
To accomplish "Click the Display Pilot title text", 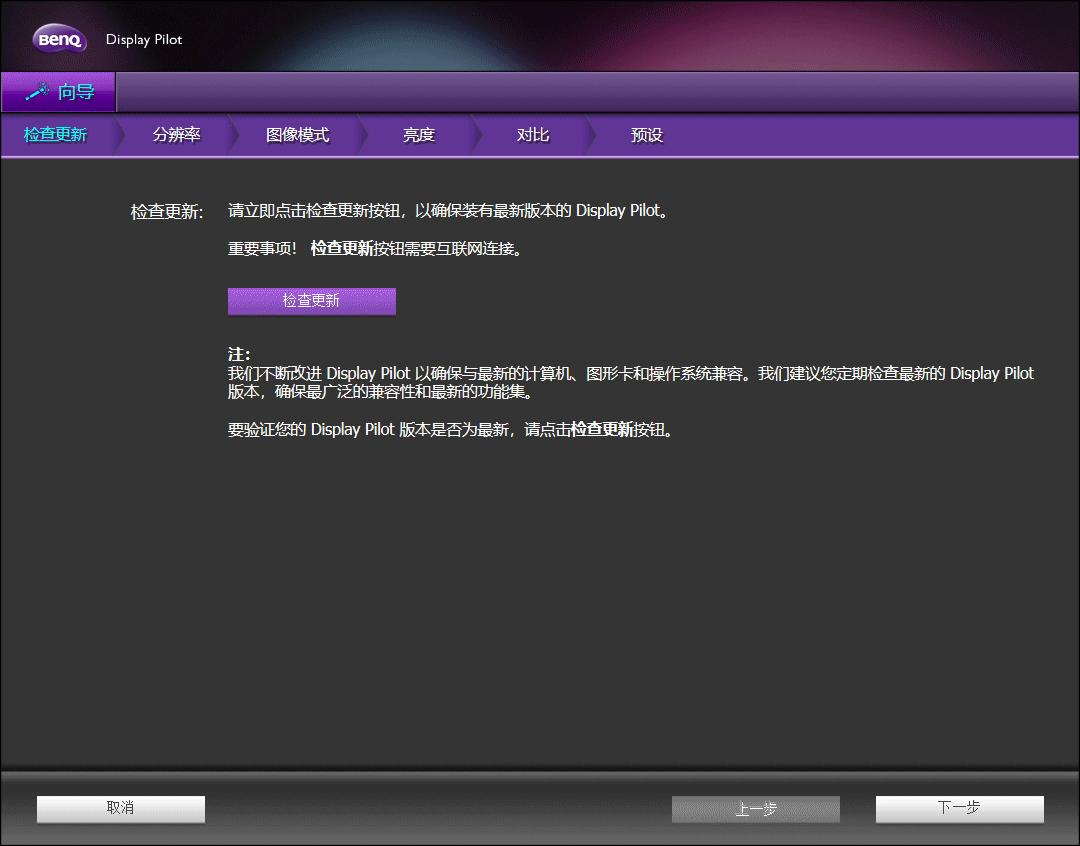I will click(144, 40).
